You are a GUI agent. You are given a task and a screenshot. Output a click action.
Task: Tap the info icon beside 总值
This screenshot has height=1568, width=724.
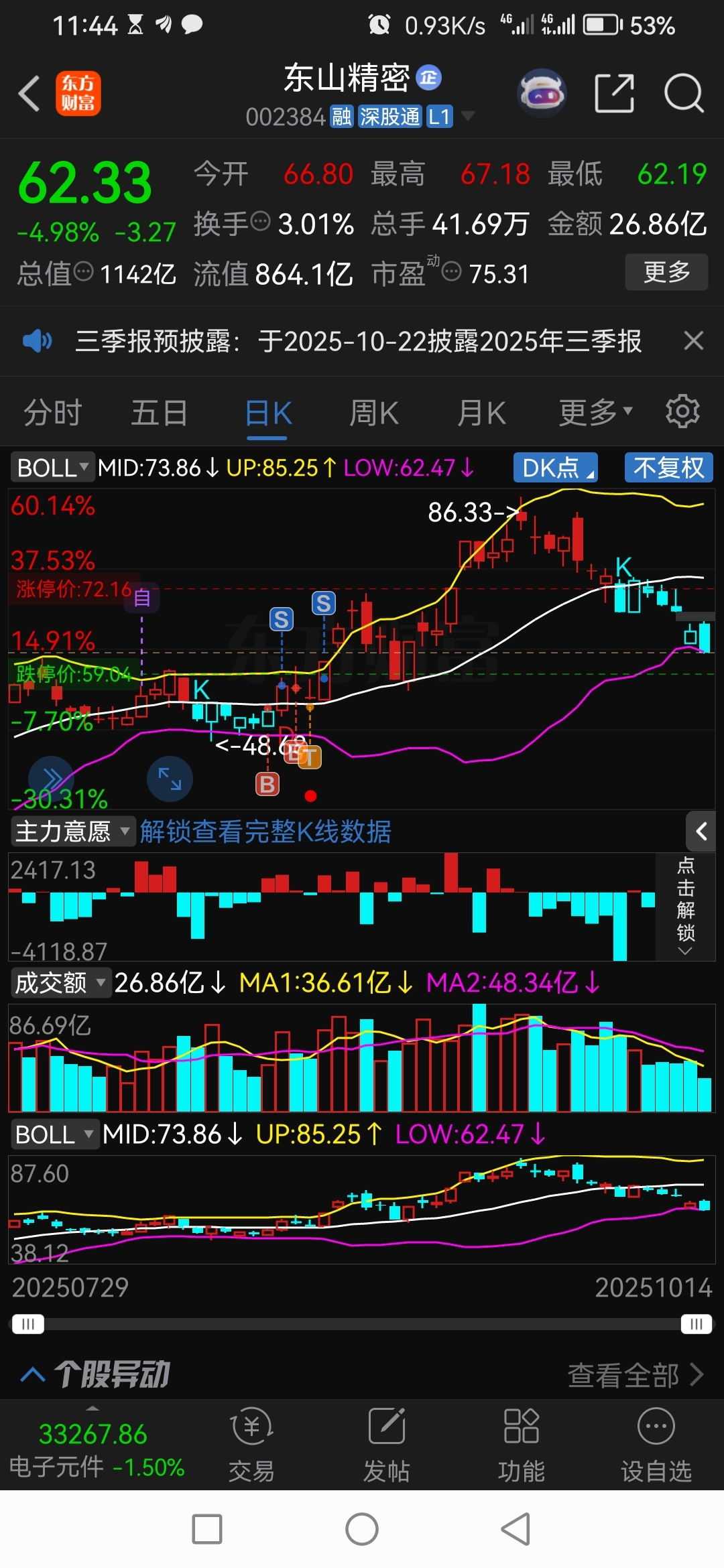(x=83, y=272)
